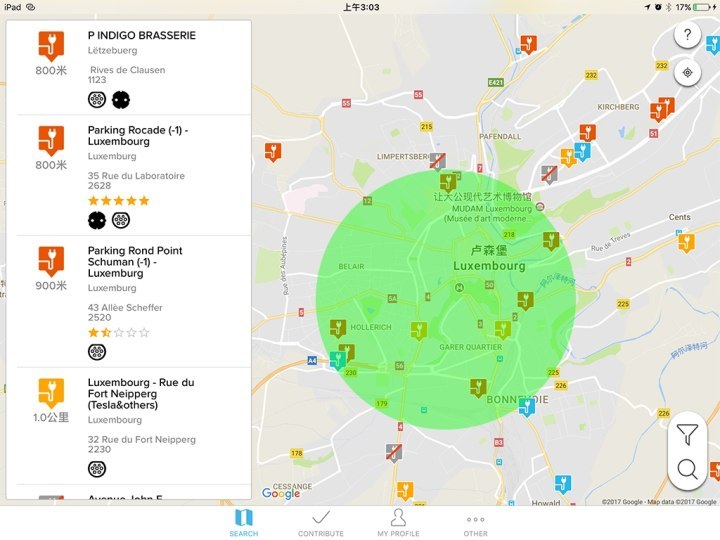
Task: Tap the orange charger icon for P INDIGO BRASSERIE
Action: (x=51, y=46)
